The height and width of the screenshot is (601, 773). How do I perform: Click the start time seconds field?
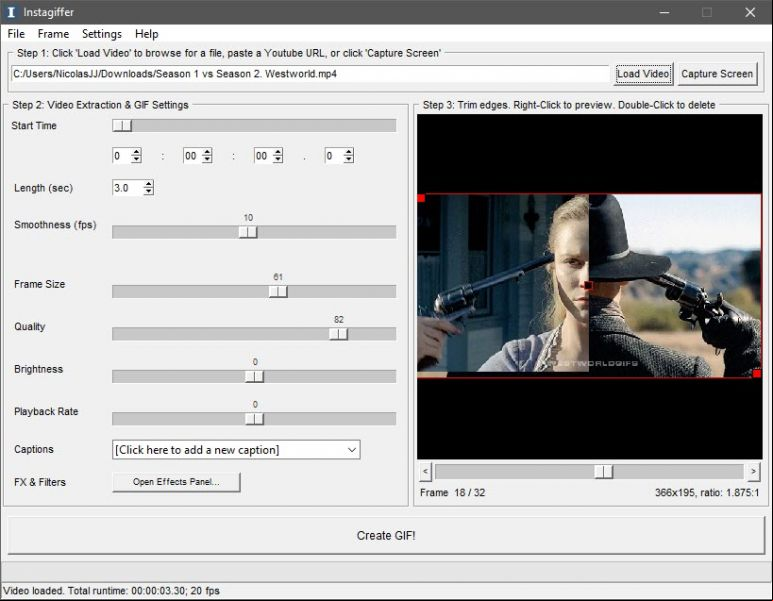pos(263,156)
